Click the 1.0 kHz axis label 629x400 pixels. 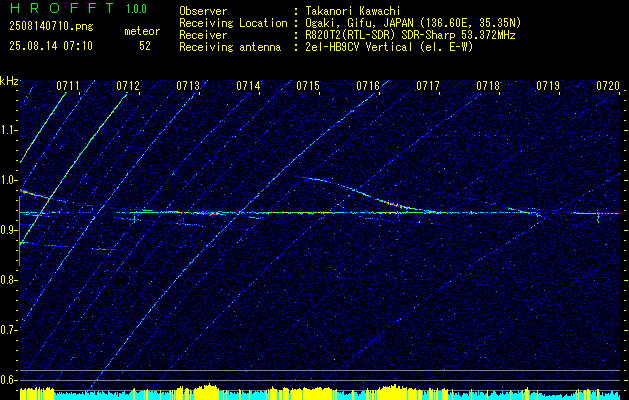click(x=8, y=180)
